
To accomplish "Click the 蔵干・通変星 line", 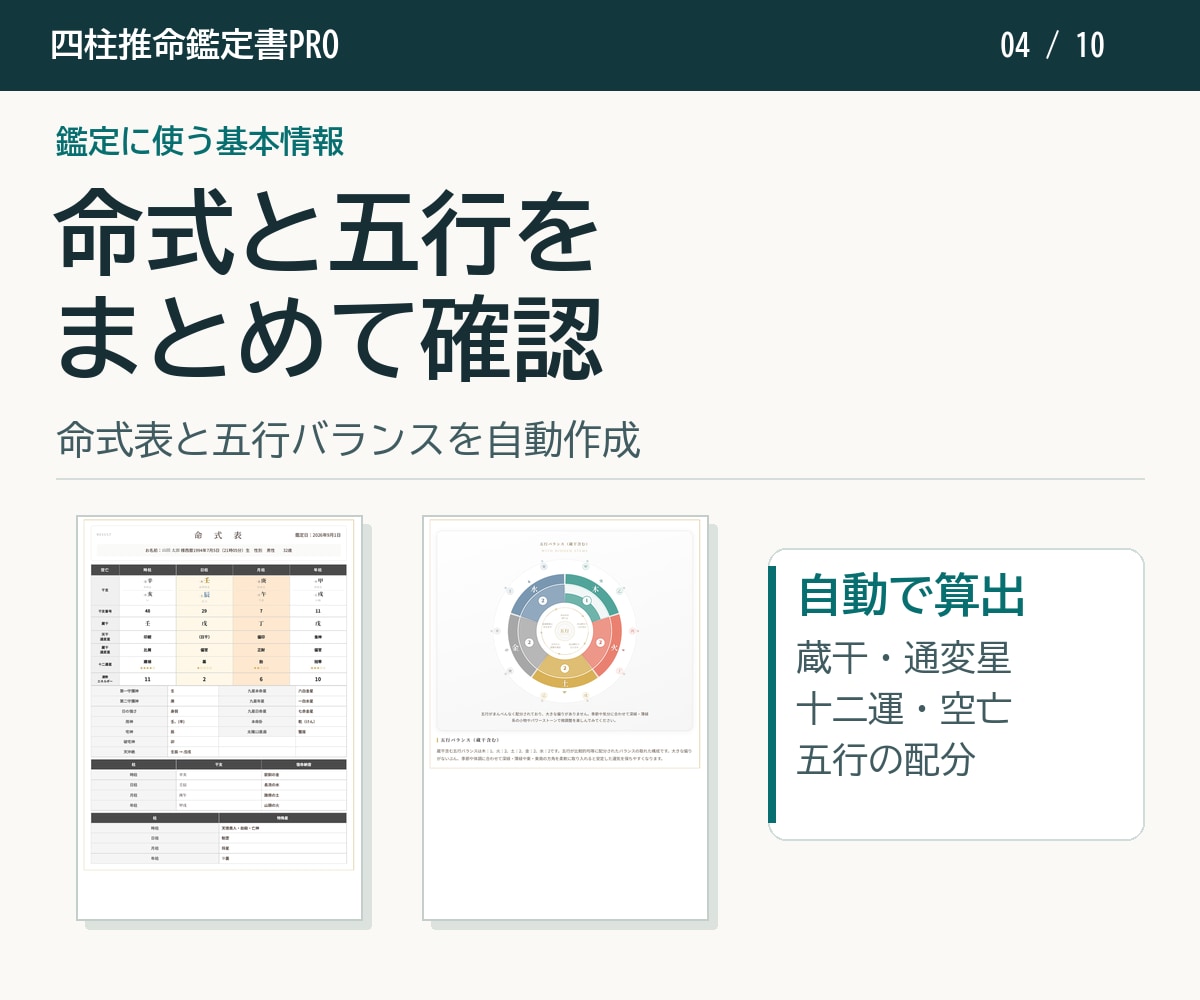I will pos(904,659).
